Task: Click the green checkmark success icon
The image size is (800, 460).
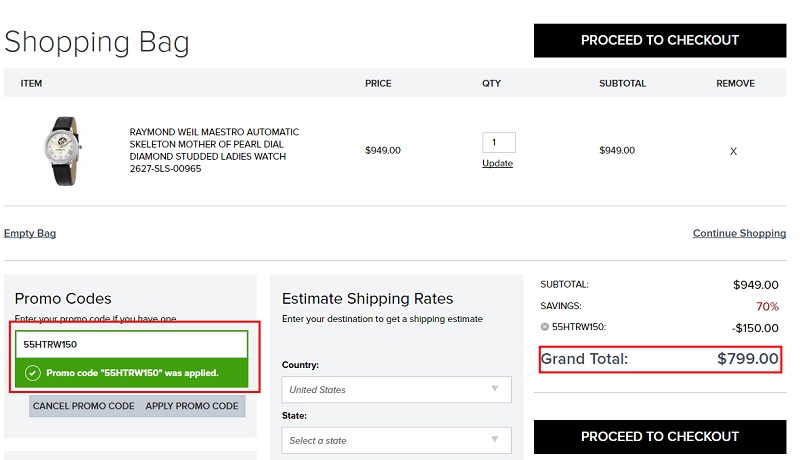Action: (33, 373)
